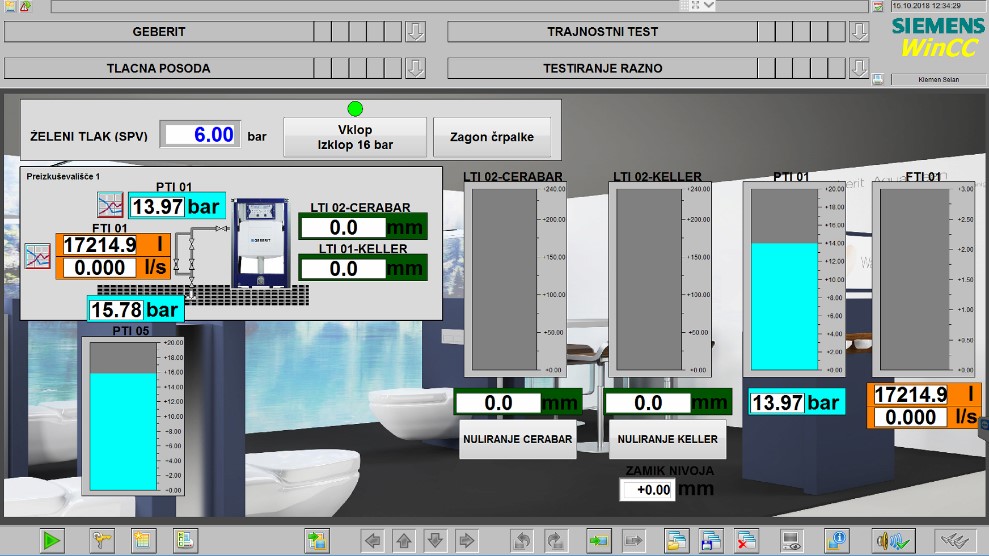Open the calendar icon beside the date
Viewport: 989px width, 556px height.
click(x=878, y=6)
